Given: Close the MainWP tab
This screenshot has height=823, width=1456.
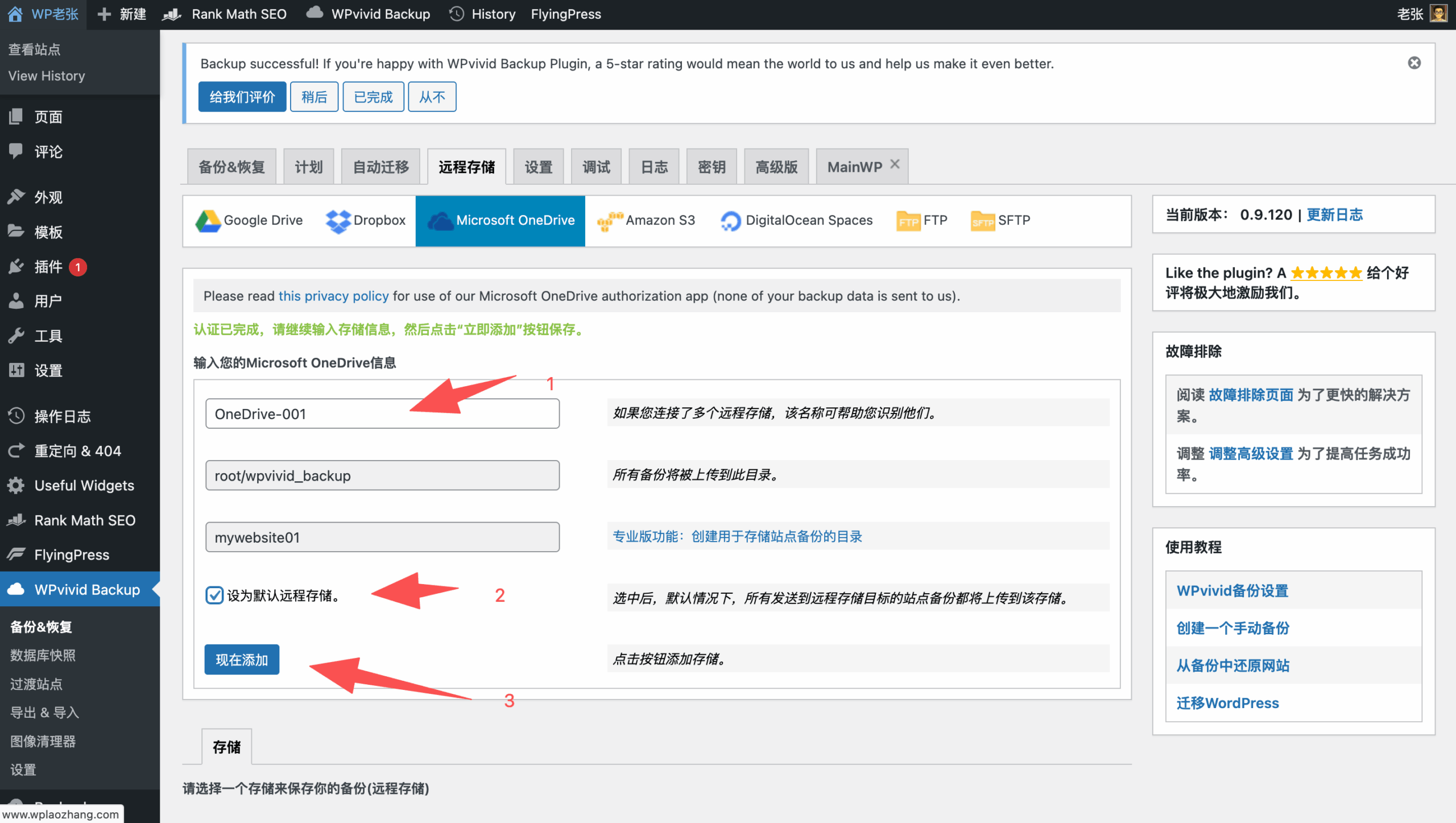Looking at the screenshot, I should [895, 164].
